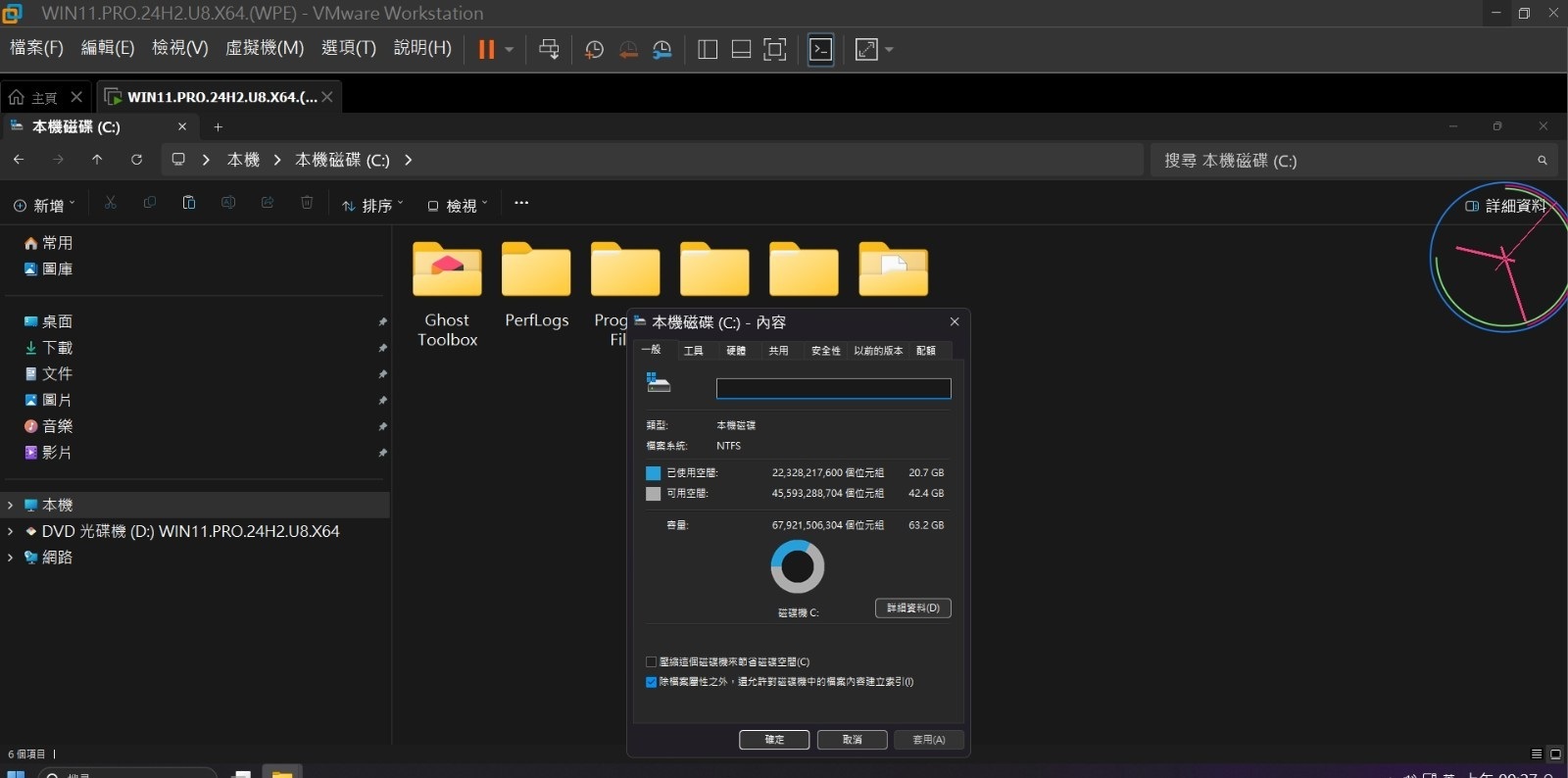This screenshot has height=778, width=1568.
Task: Expand the DVD 光碟機 (D:) node arrow
Action: pyautogui.click(x=11, y=531)
